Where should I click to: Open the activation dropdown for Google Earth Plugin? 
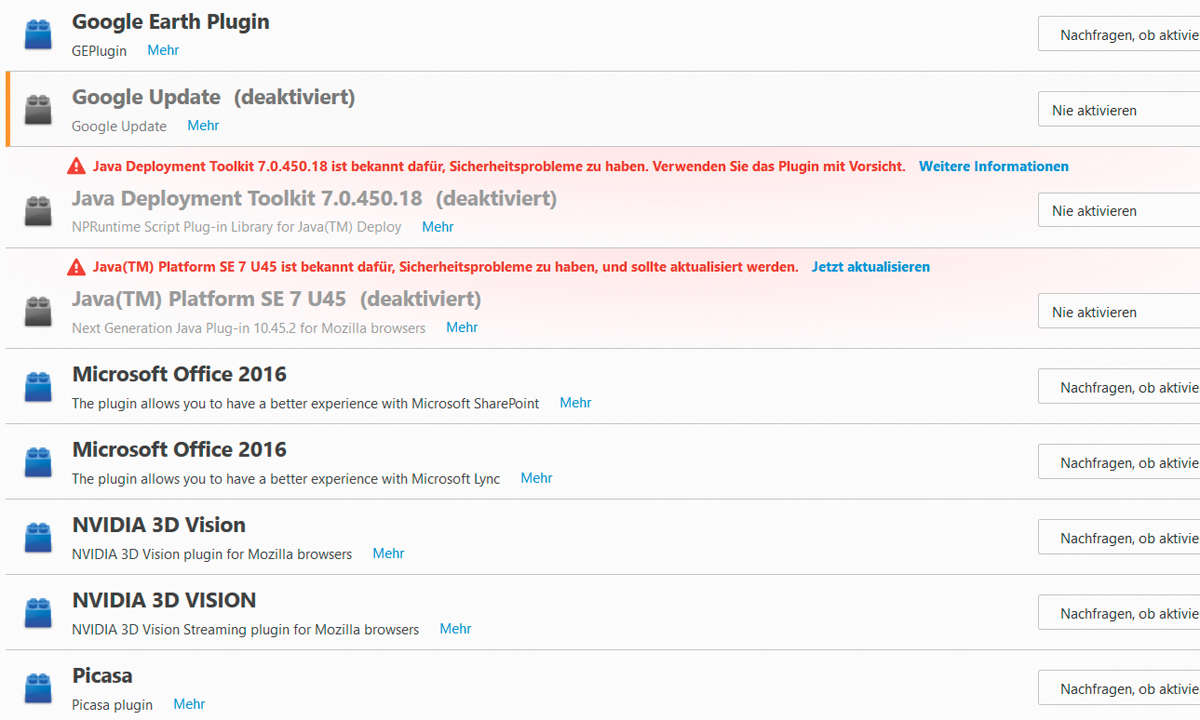click(1119, 35)
